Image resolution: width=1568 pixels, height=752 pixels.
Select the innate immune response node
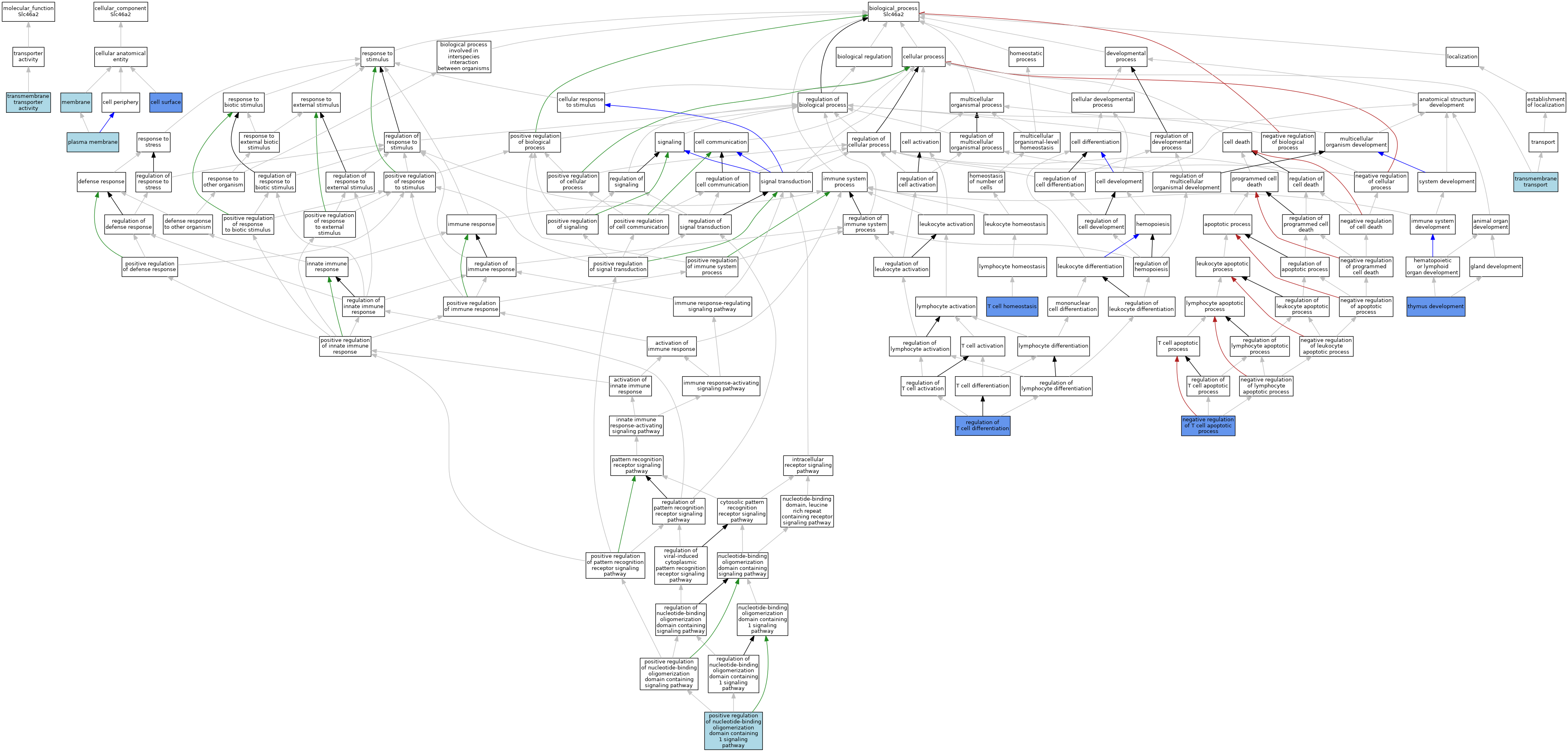coord(327,267)
